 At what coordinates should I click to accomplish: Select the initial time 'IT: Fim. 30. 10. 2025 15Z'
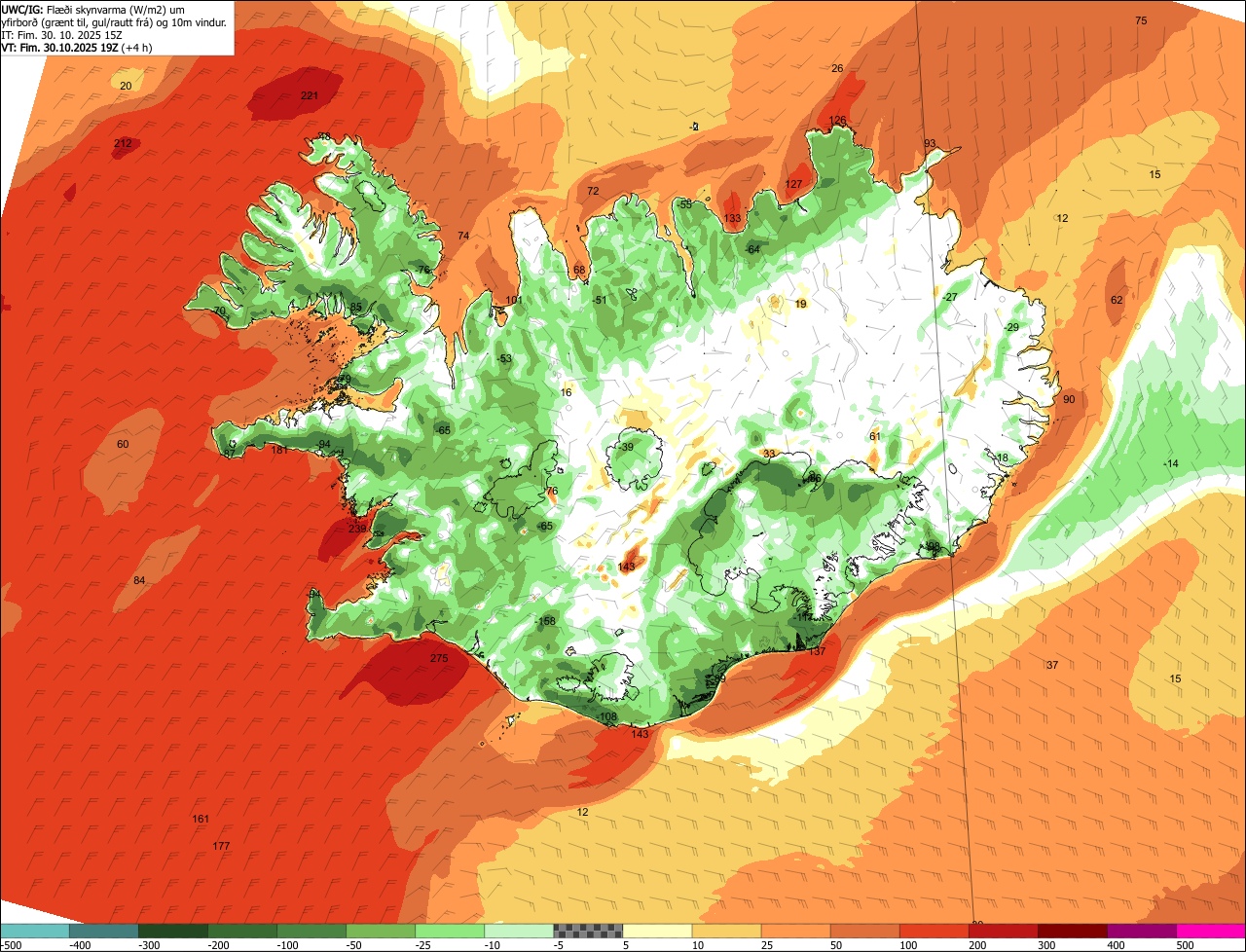61,34
